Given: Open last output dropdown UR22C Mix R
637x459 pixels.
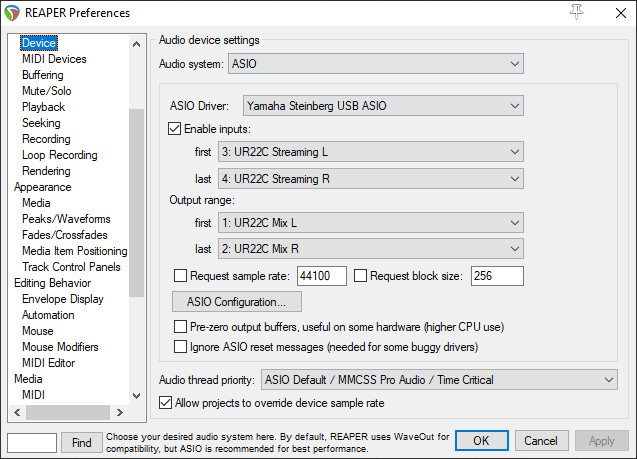Looking at the screenshot, I should [371, 249].
